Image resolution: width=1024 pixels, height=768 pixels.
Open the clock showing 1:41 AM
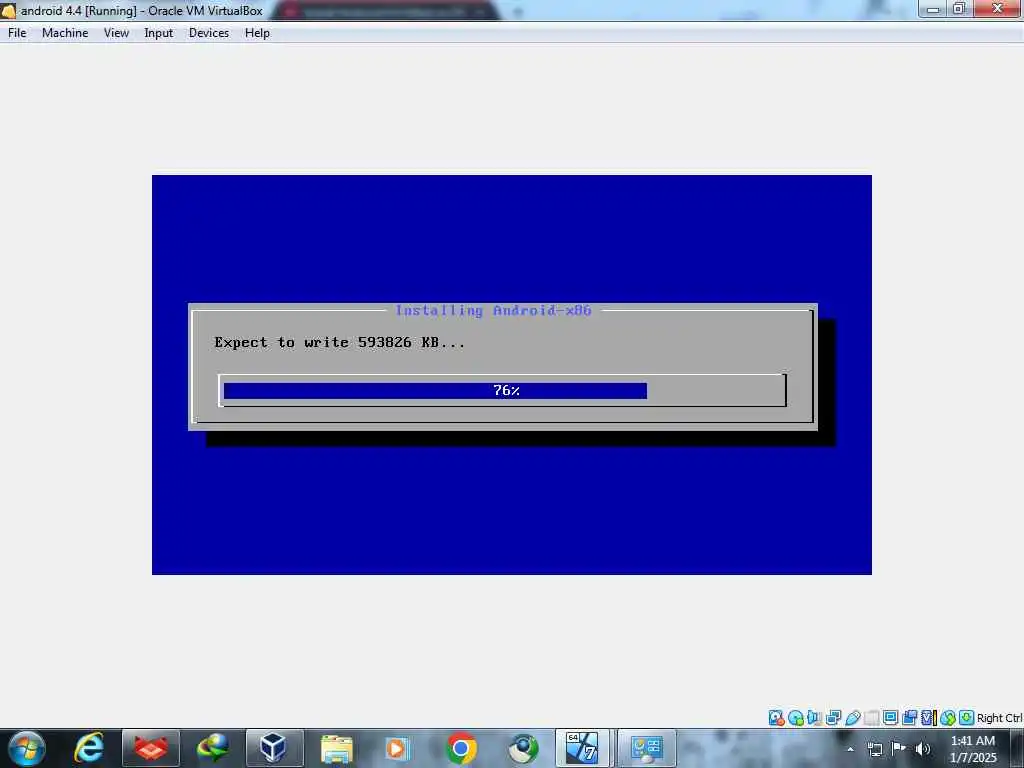point(973,749)
